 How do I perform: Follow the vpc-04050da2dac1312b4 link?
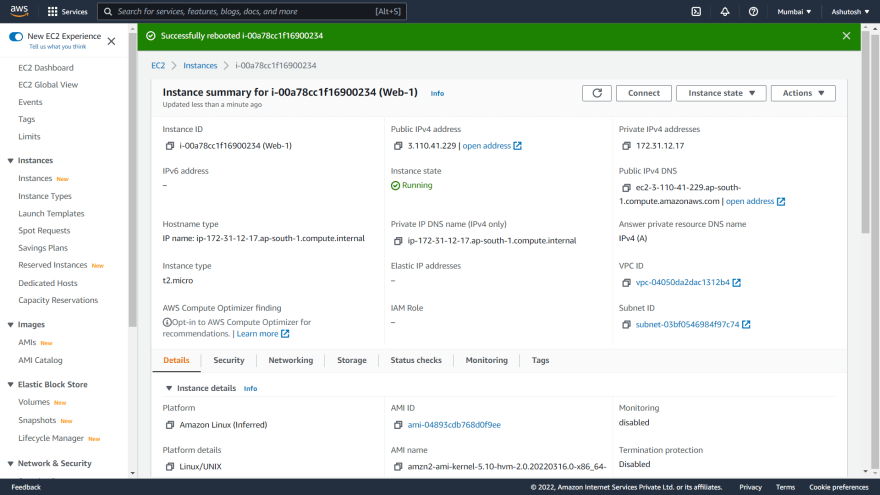(x=682, y=282)
